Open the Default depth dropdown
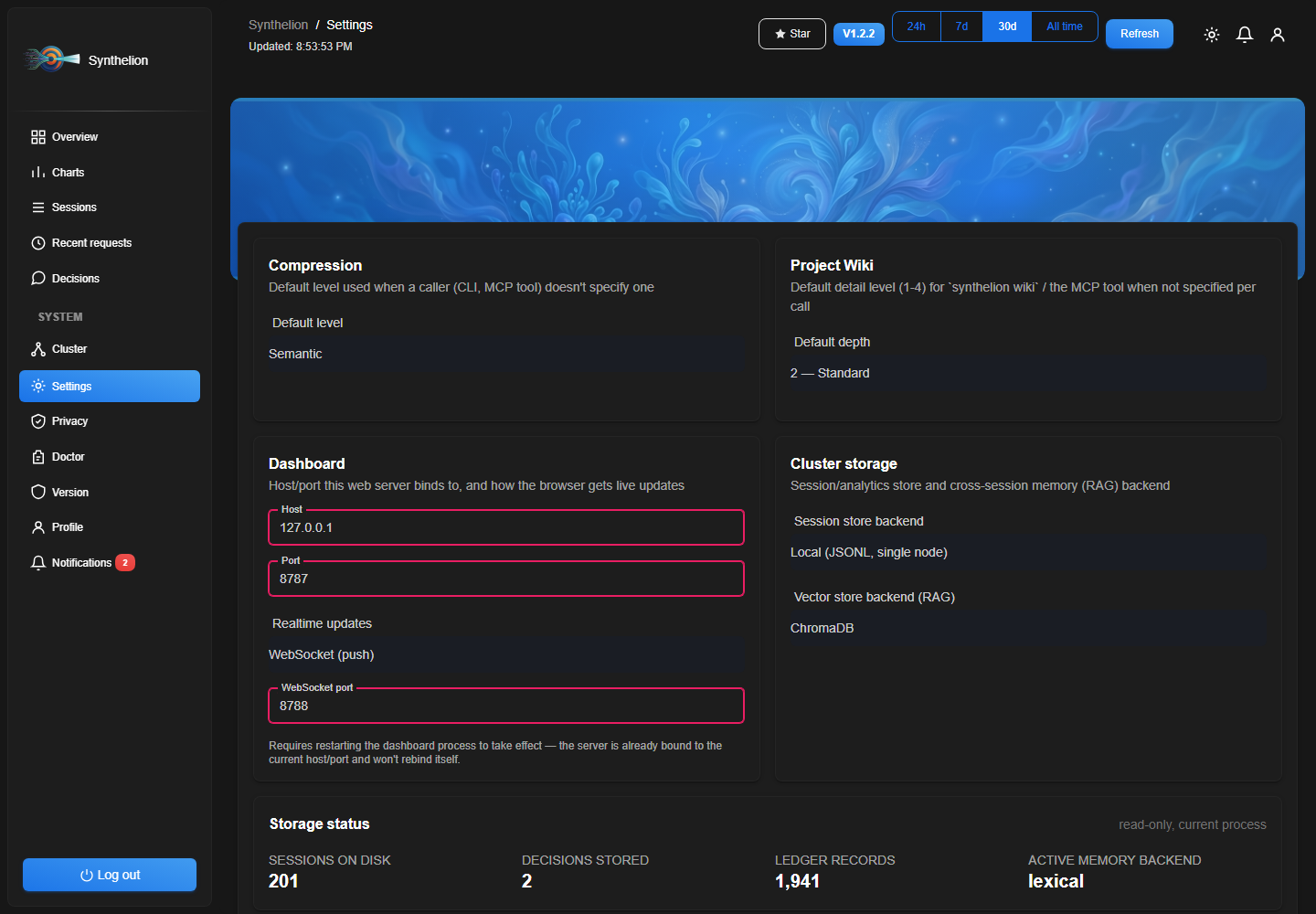This screenshot has height=914, width=1316. pos(1028,373)
